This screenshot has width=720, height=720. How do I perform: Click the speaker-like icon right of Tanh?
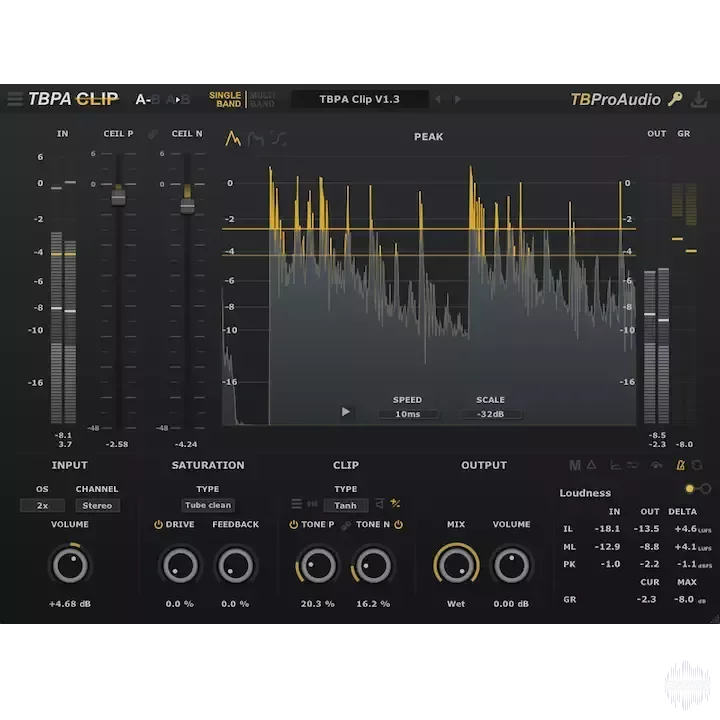click(x=379, y=504)
